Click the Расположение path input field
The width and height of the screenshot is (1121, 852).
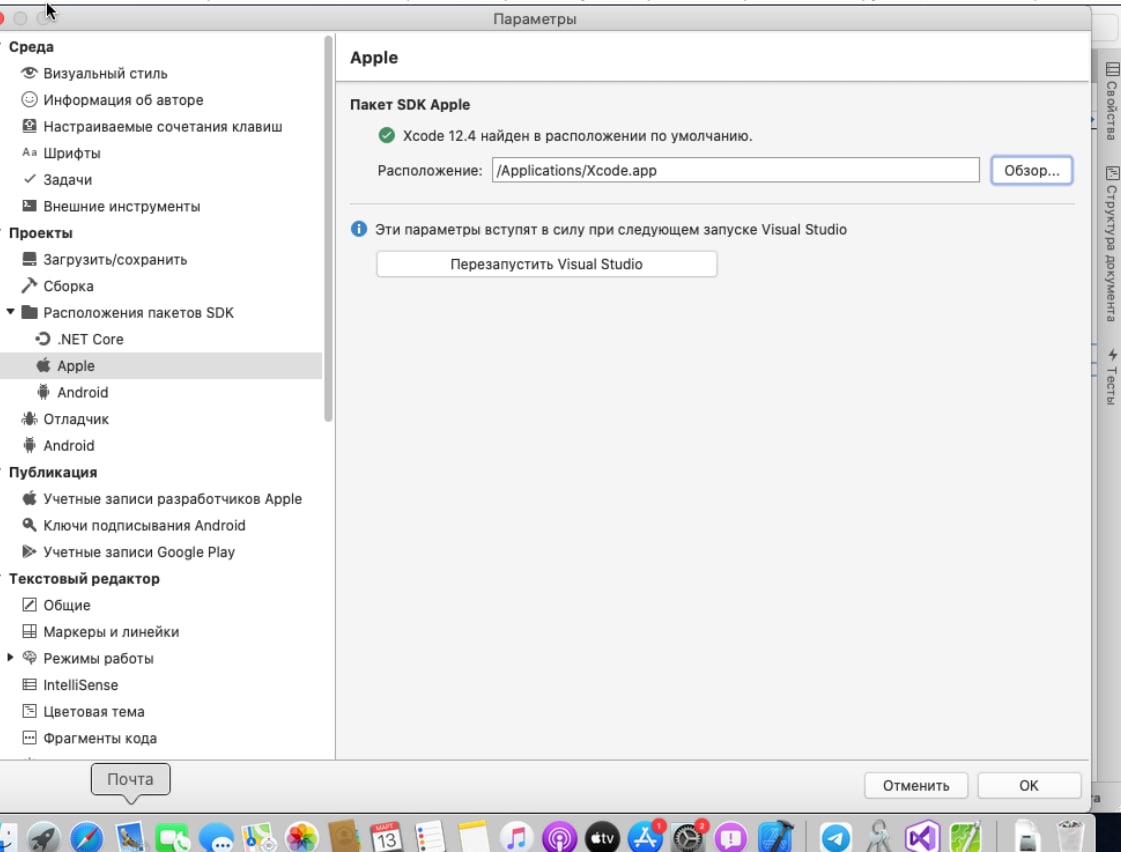(735, 170)
